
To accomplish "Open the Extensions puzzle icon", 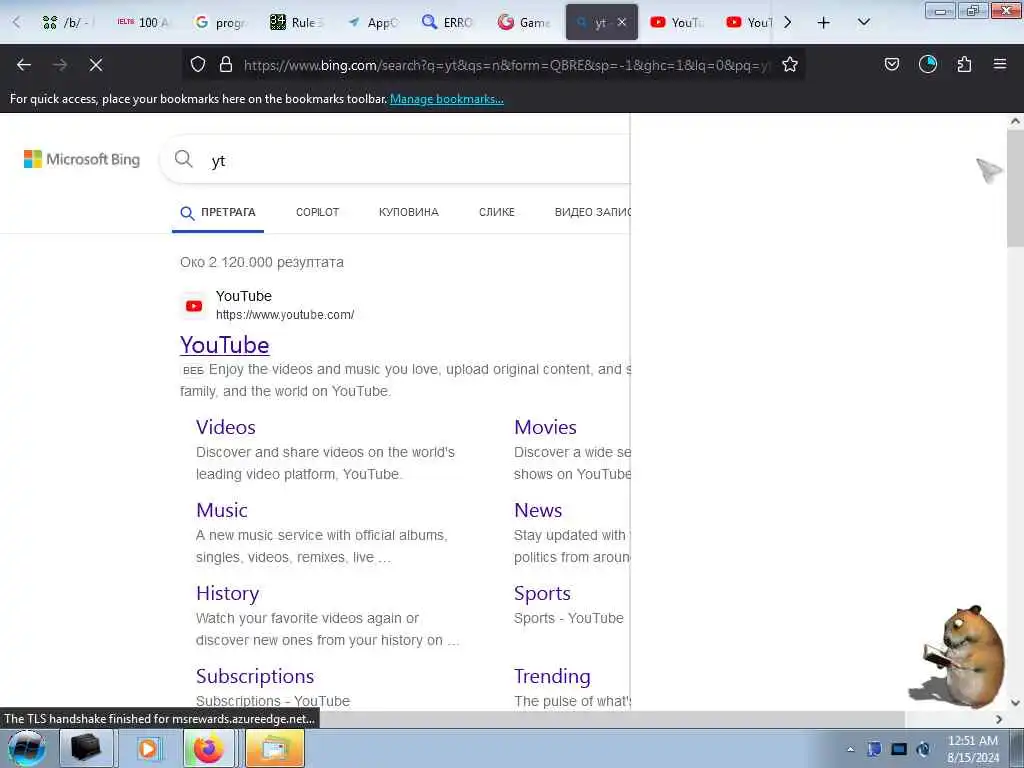I will [964, 64].
